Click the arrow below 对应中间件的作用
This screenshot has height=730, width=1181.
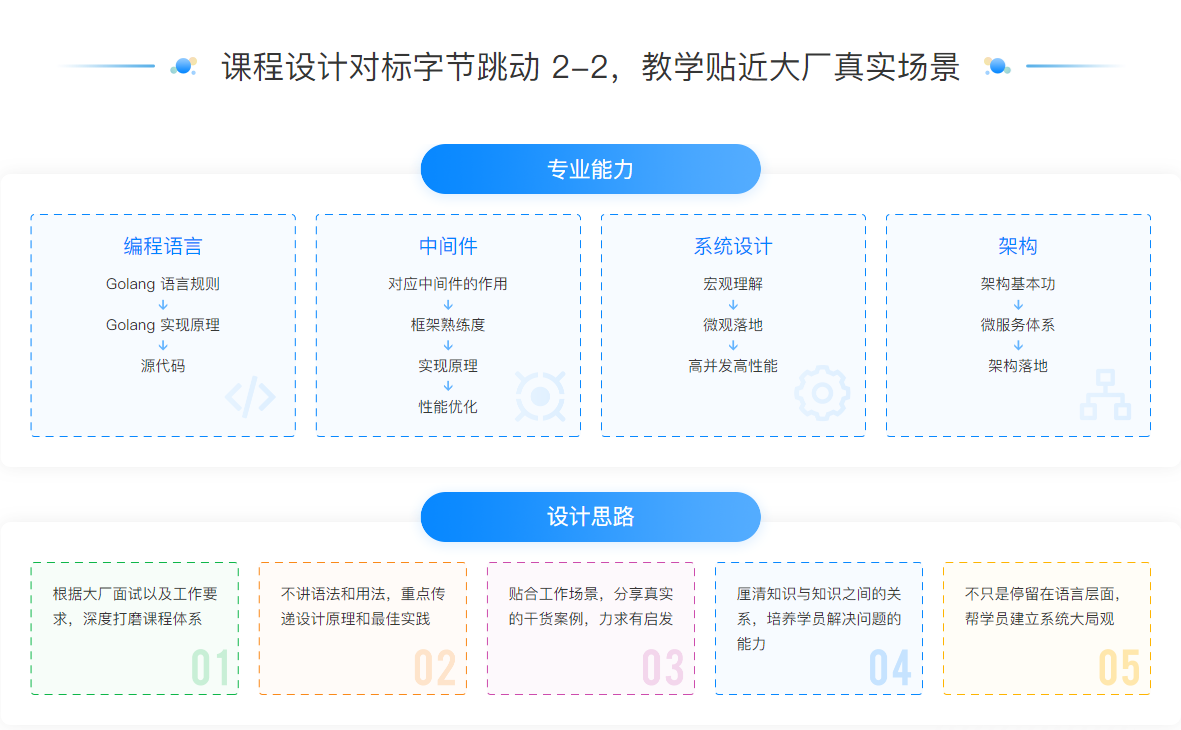tap(448, 304)
